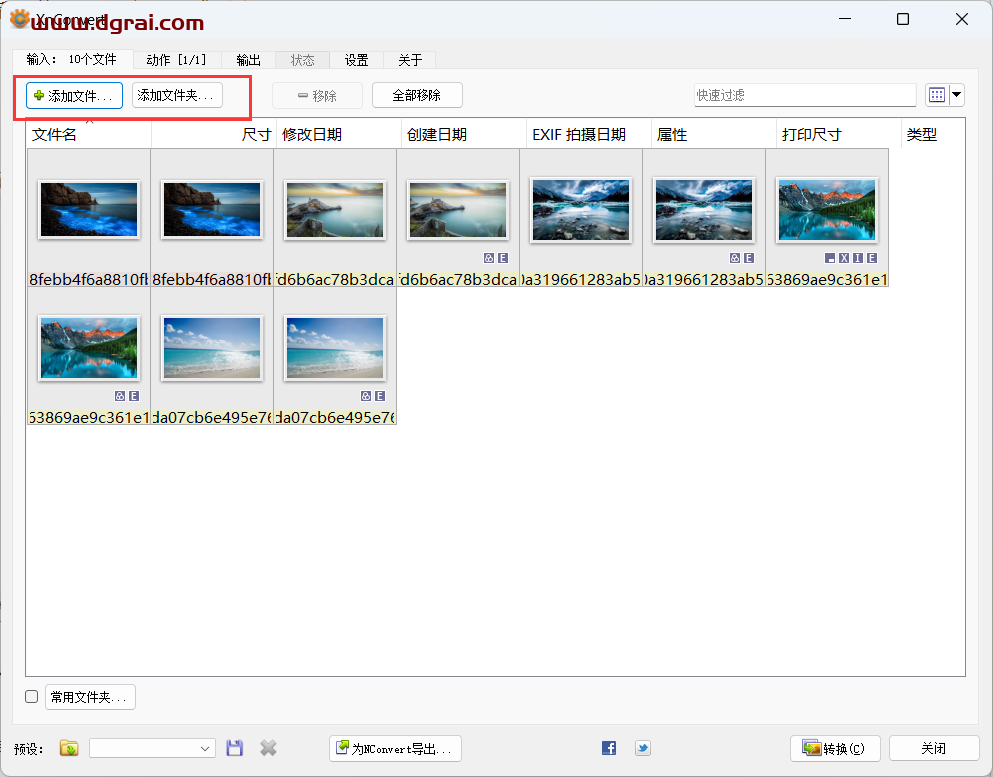Switch to the 输入 tab

72,60
